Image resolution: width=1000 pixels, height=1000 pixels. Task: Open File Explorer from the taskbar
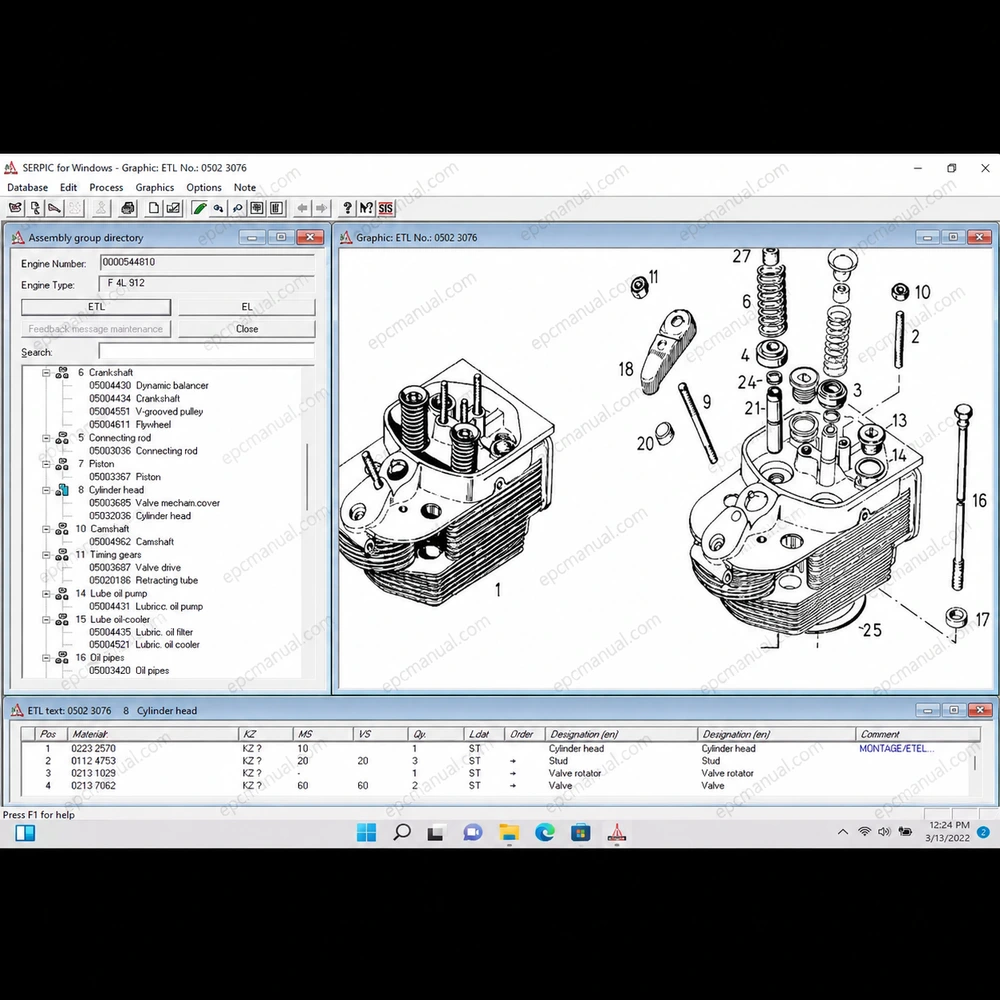[x=509, y=832]
